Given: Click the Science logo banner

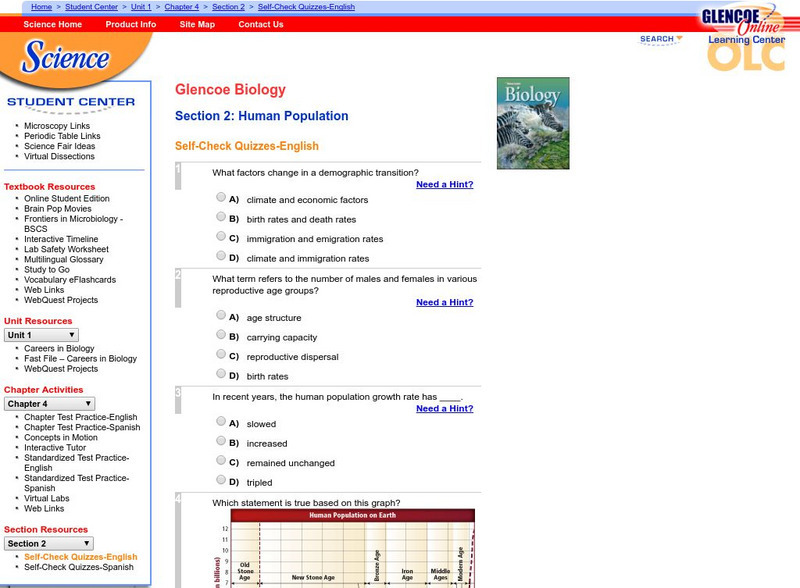Looking at the screenshot, I should click(66, 57).
